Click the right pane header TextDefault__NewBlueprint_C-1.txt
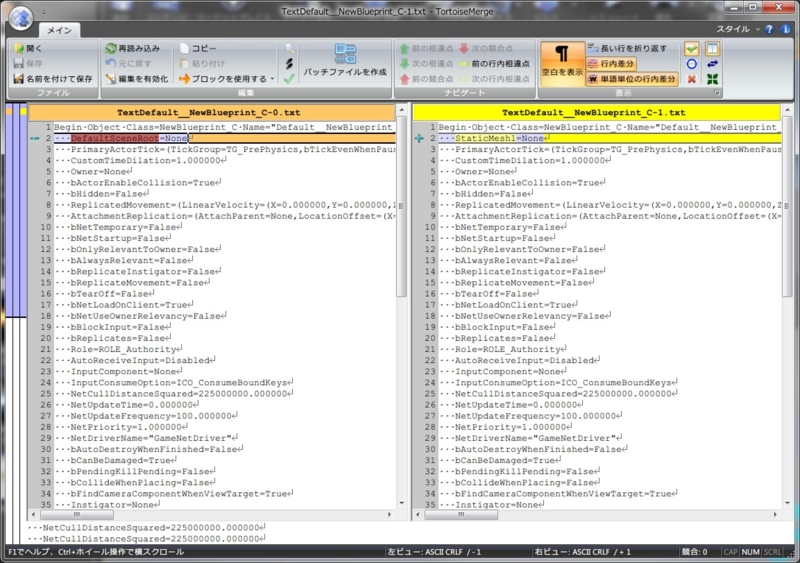 [596, 112]
